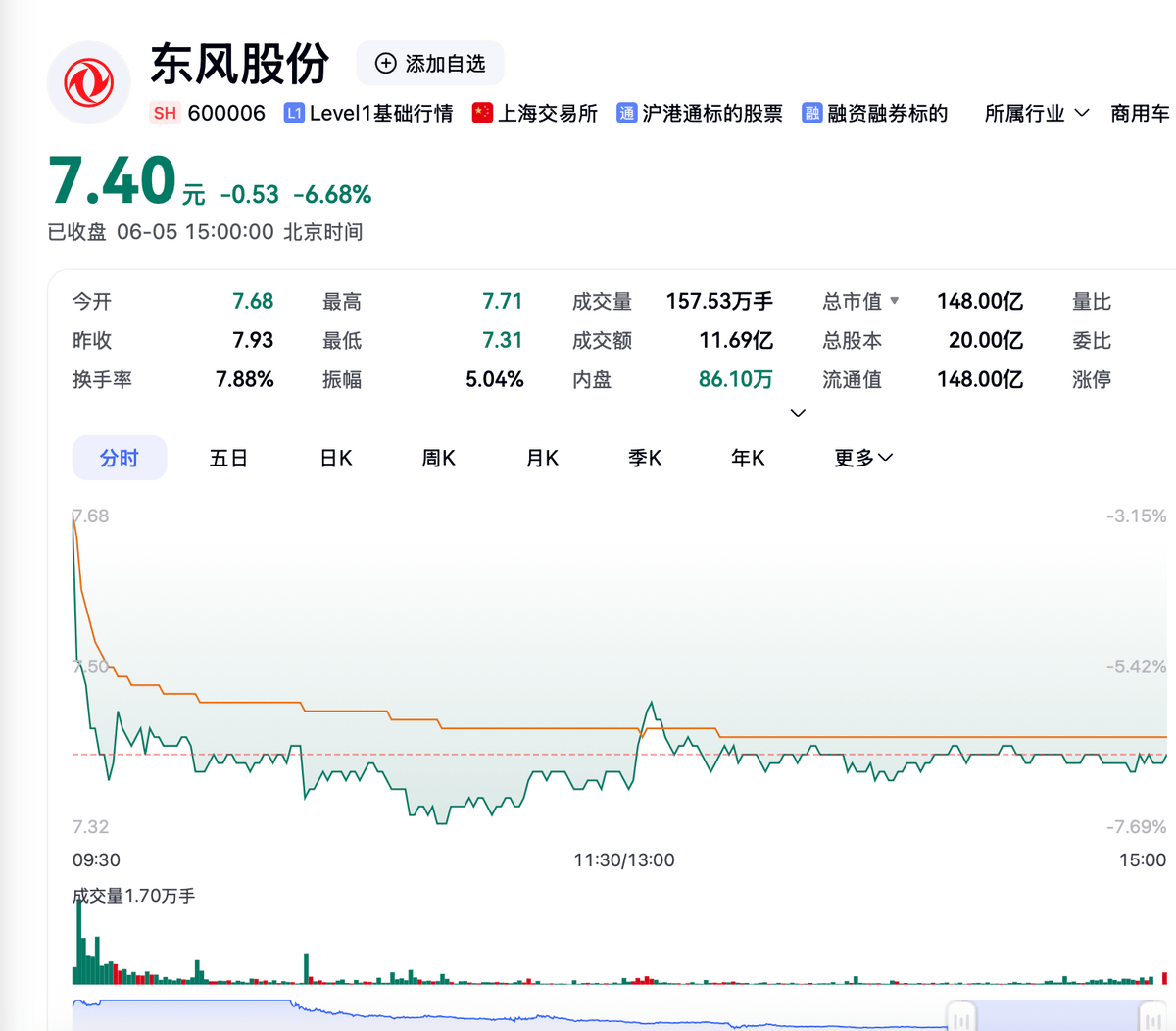This screenshot has width=1176, height=1031.
Task: Click the L1 Level1 badge icon
Action: pos(294,113)
